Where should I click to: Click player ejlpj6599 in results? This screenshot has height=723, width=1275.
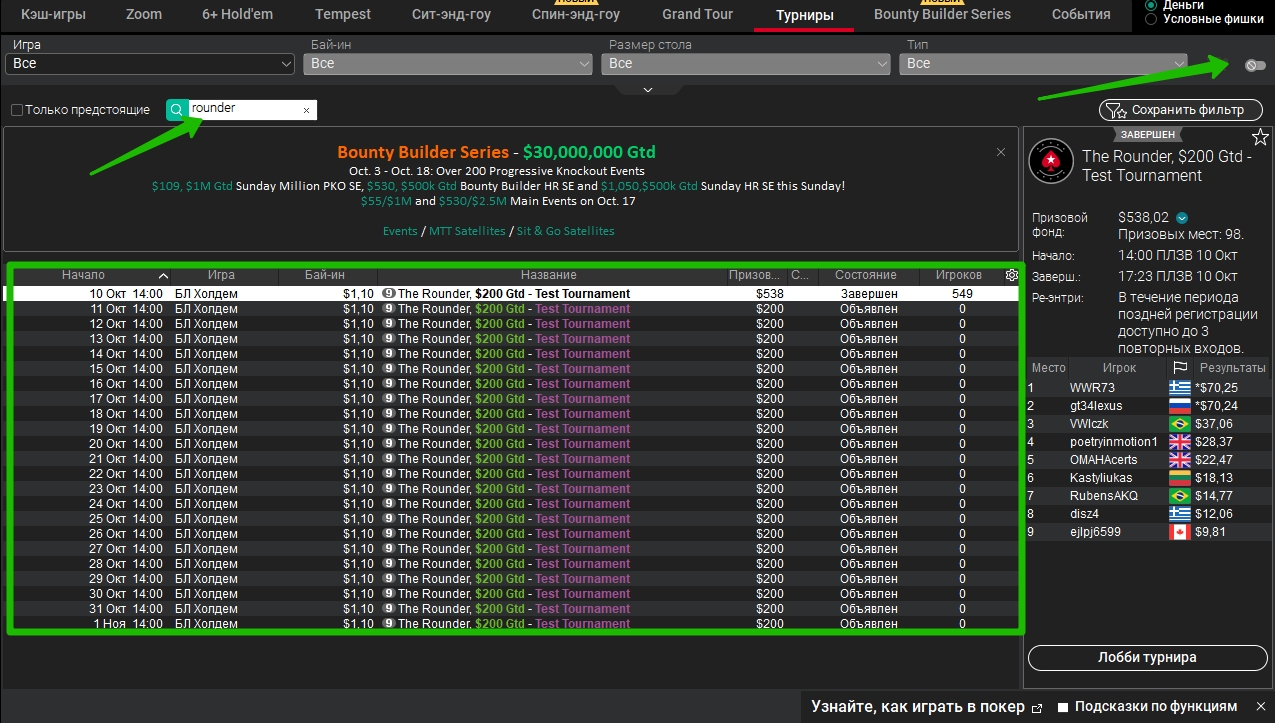[x=1095, y=532]
